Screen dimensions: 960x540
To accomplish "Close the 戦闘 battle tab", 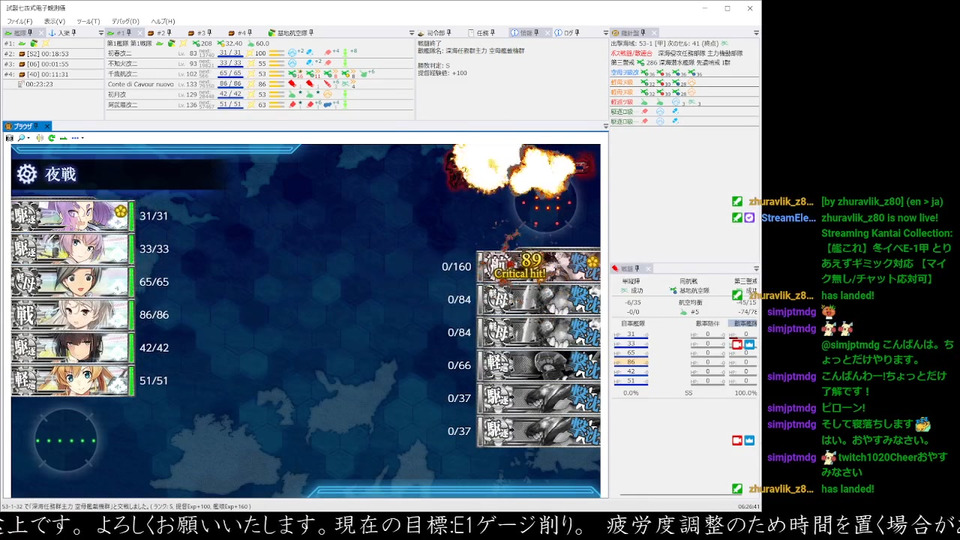I will pos(648,269).
